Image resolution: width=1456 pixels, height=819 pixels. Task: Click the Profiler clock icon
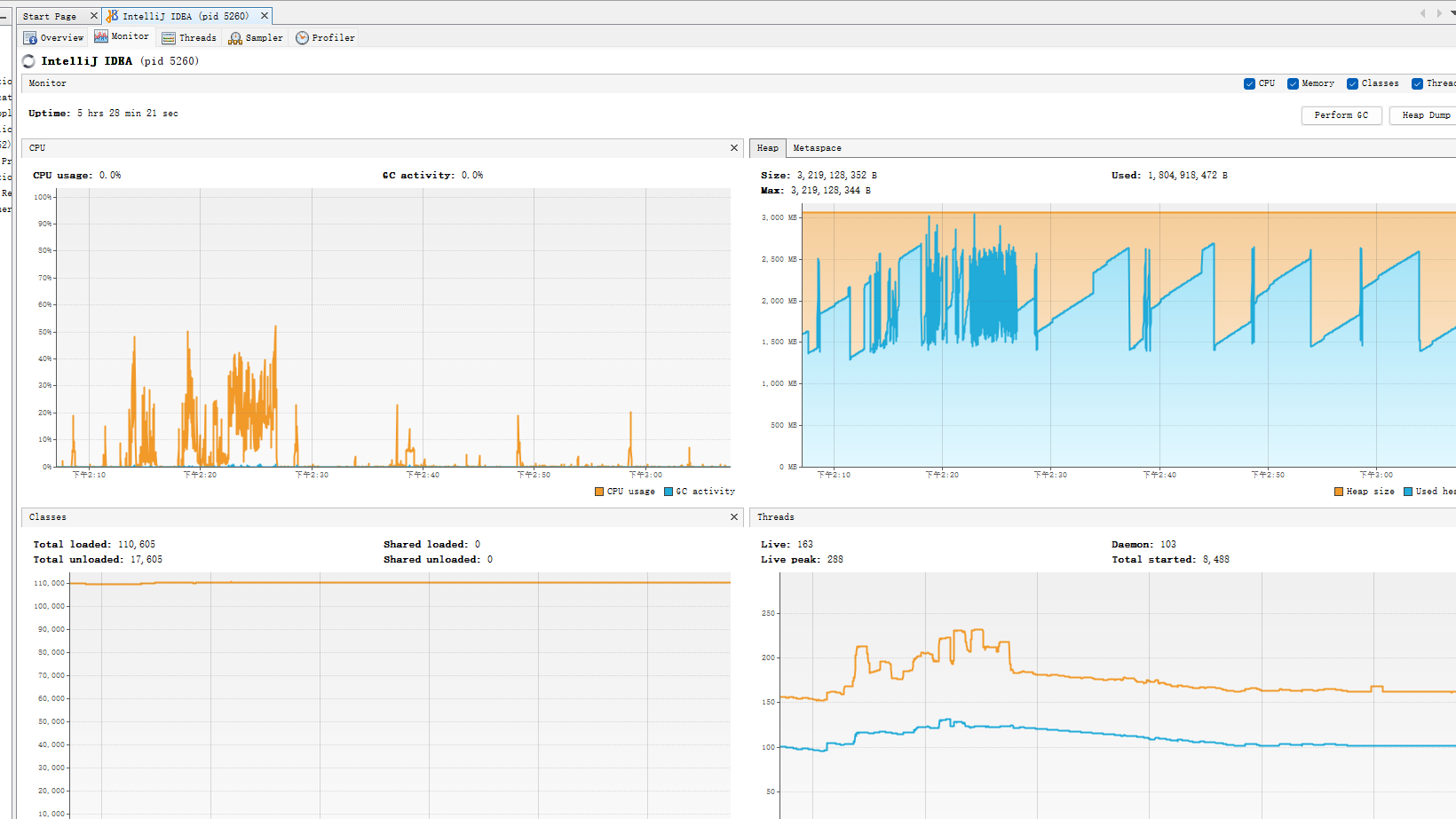302,38
